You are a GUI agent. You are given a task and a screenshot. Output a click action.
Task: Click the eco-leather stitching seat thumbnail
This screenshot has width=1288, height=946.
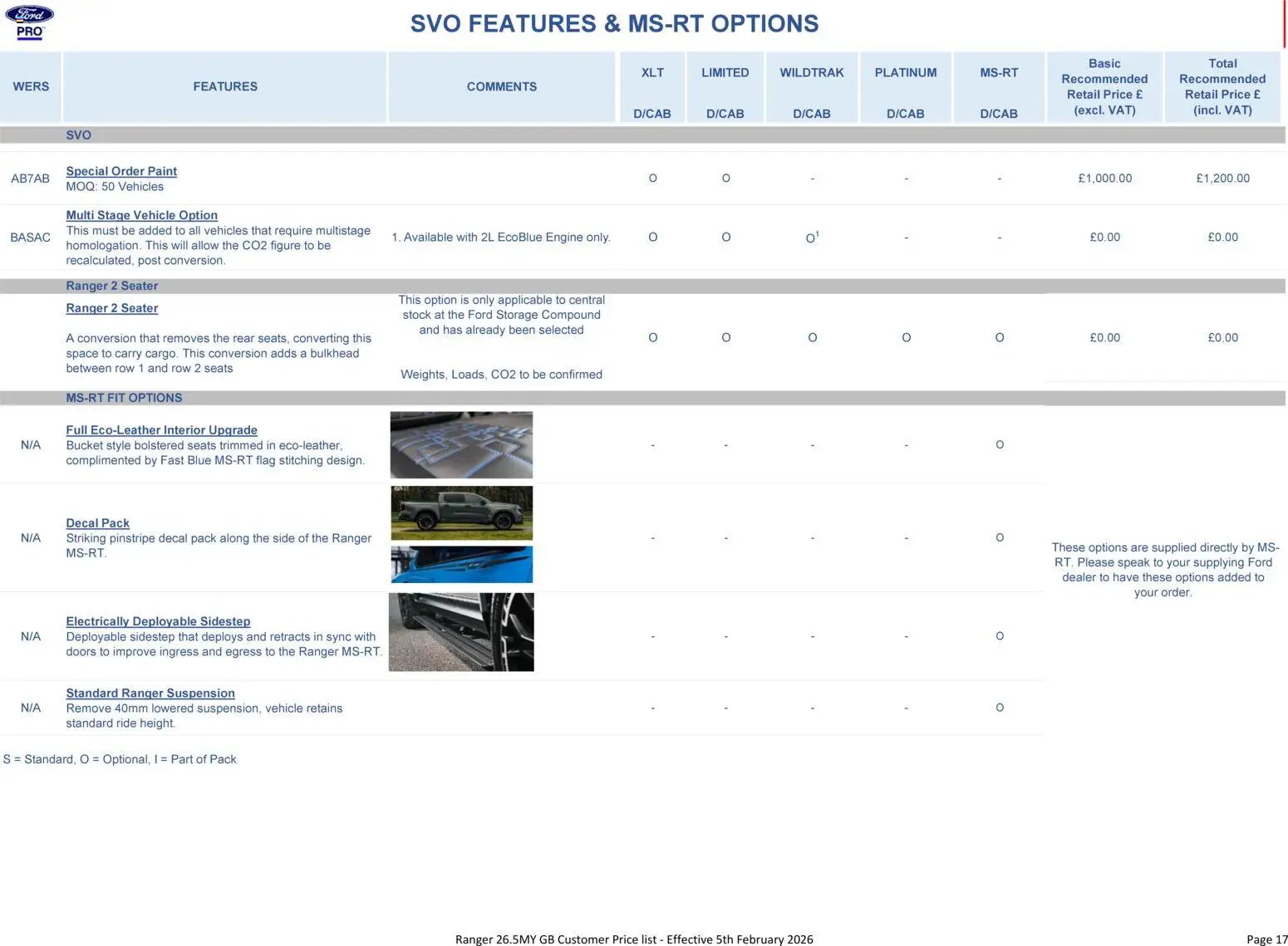[x=461, y=445]
